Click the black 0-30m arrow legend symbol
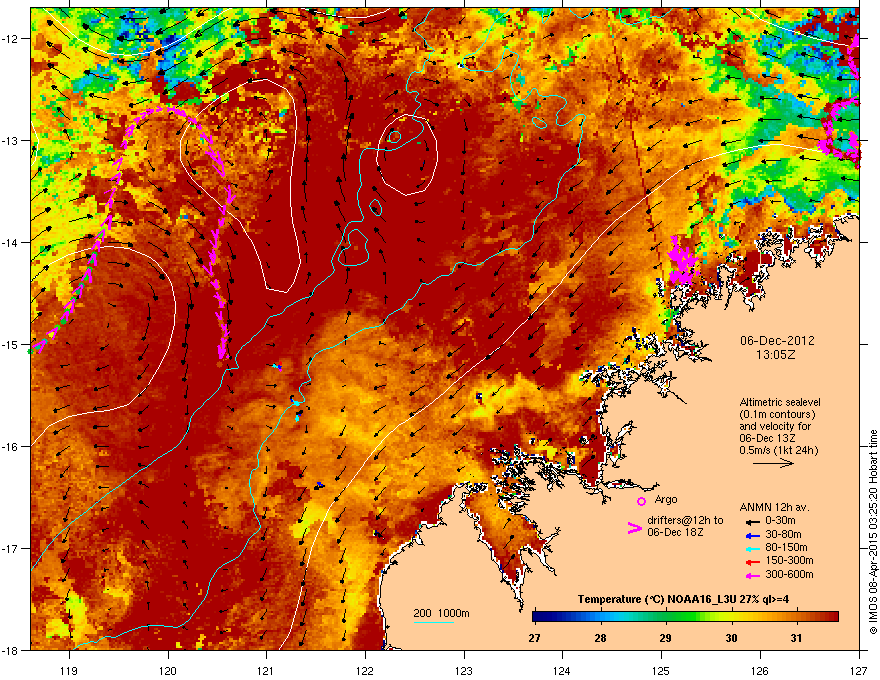880x680 pixels. (752, 521)
